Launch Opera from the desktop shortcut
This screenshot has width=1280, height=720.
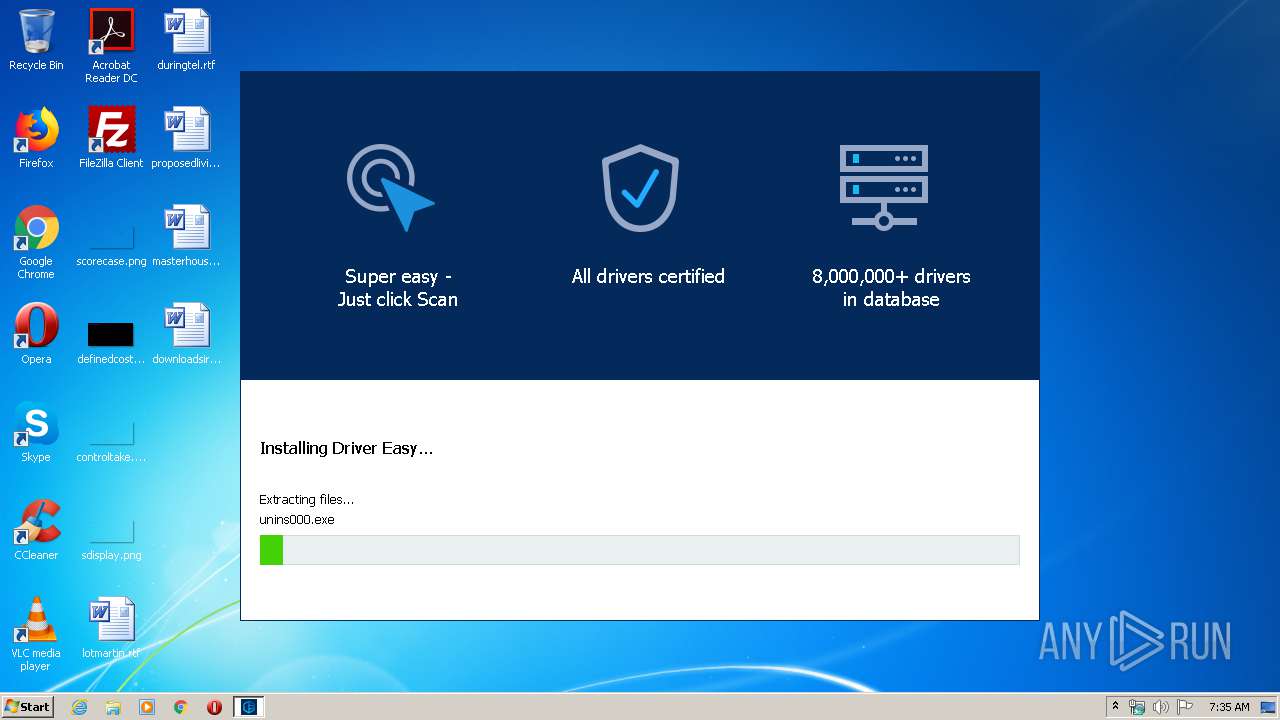pyautogui.click(x=36, y=334)
